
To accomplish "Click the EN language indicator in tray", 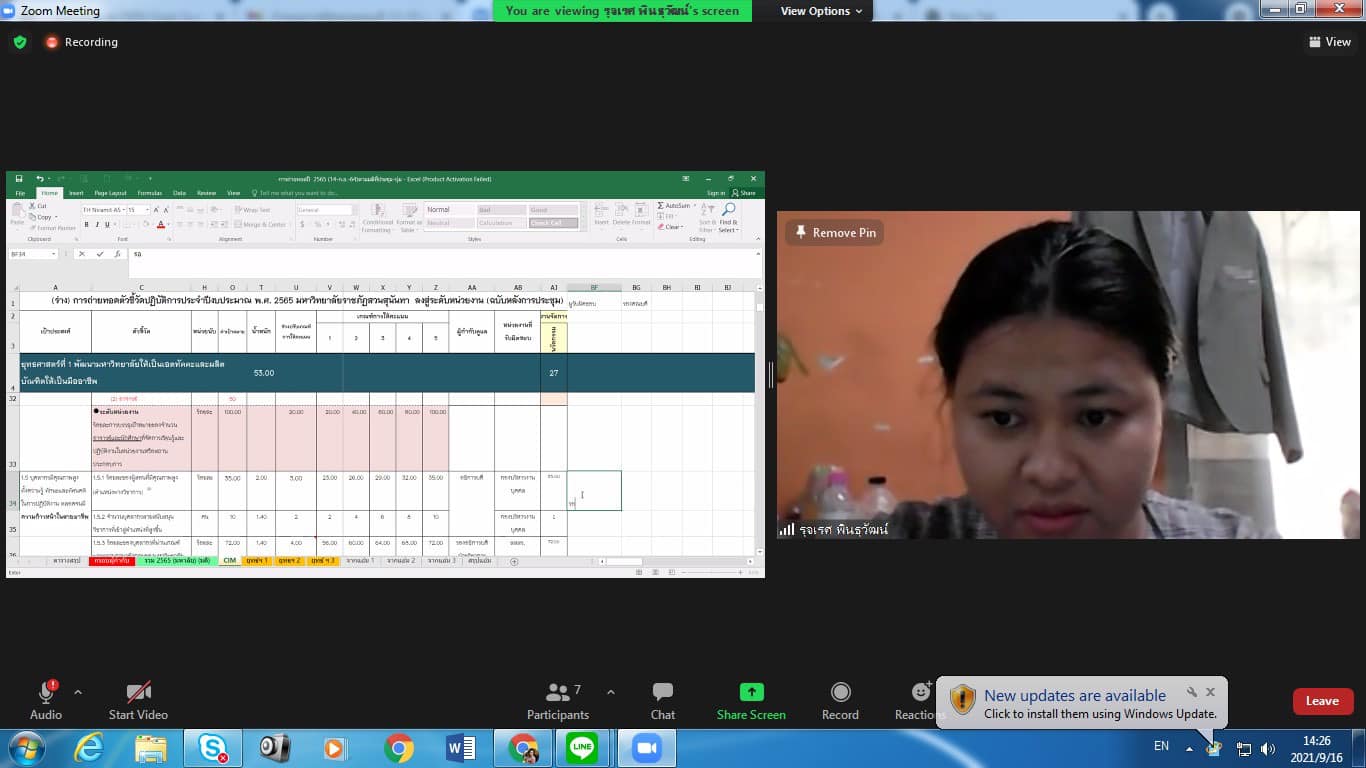I will (1161, 746).
